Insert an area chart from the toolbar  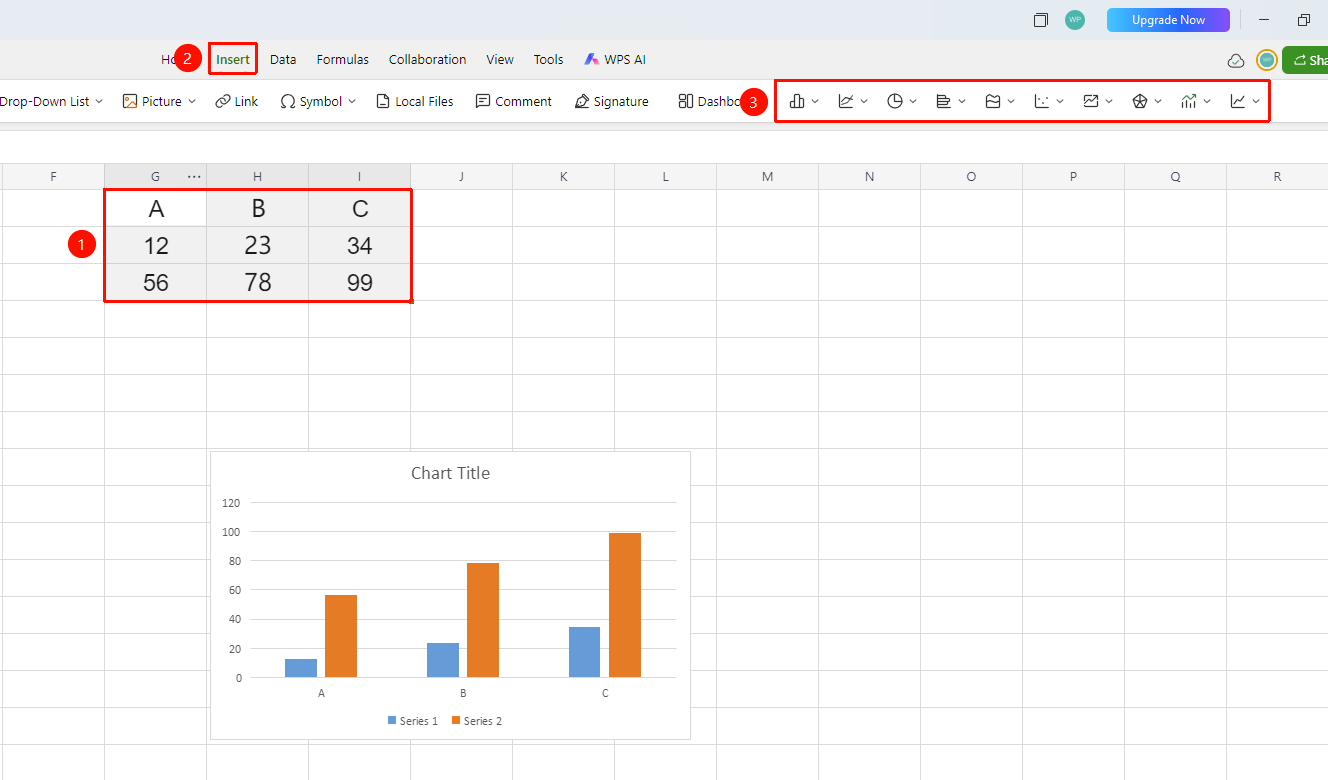993,101
